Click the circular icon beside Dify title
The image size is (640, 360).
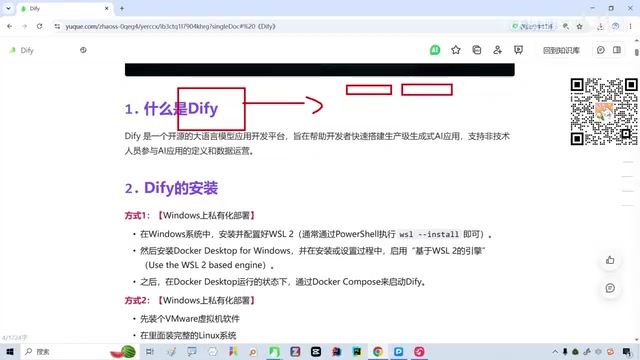tap(83, 50)
